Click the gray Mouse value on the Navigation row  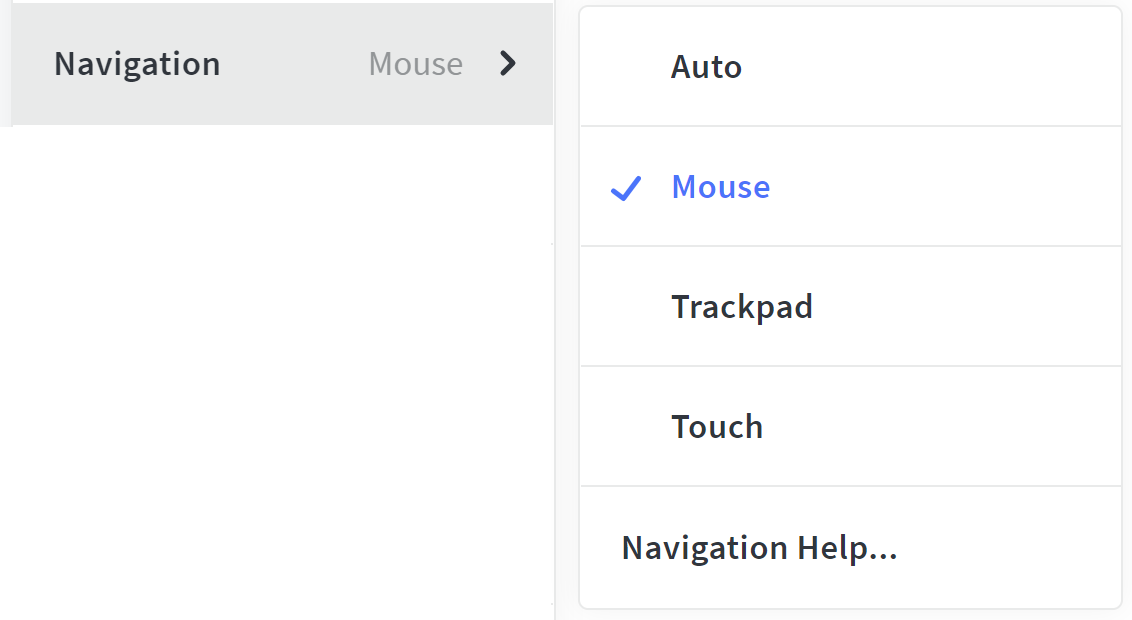pyautogui.click(x=415, y=64)
